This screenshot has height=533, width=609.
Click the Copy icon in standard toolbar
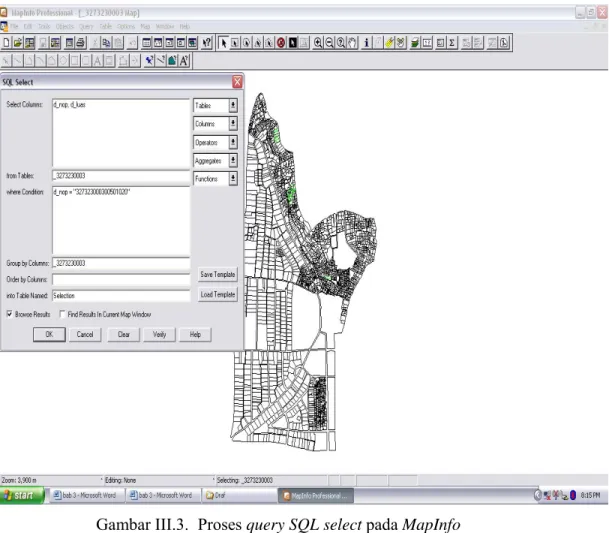point(106,42)
